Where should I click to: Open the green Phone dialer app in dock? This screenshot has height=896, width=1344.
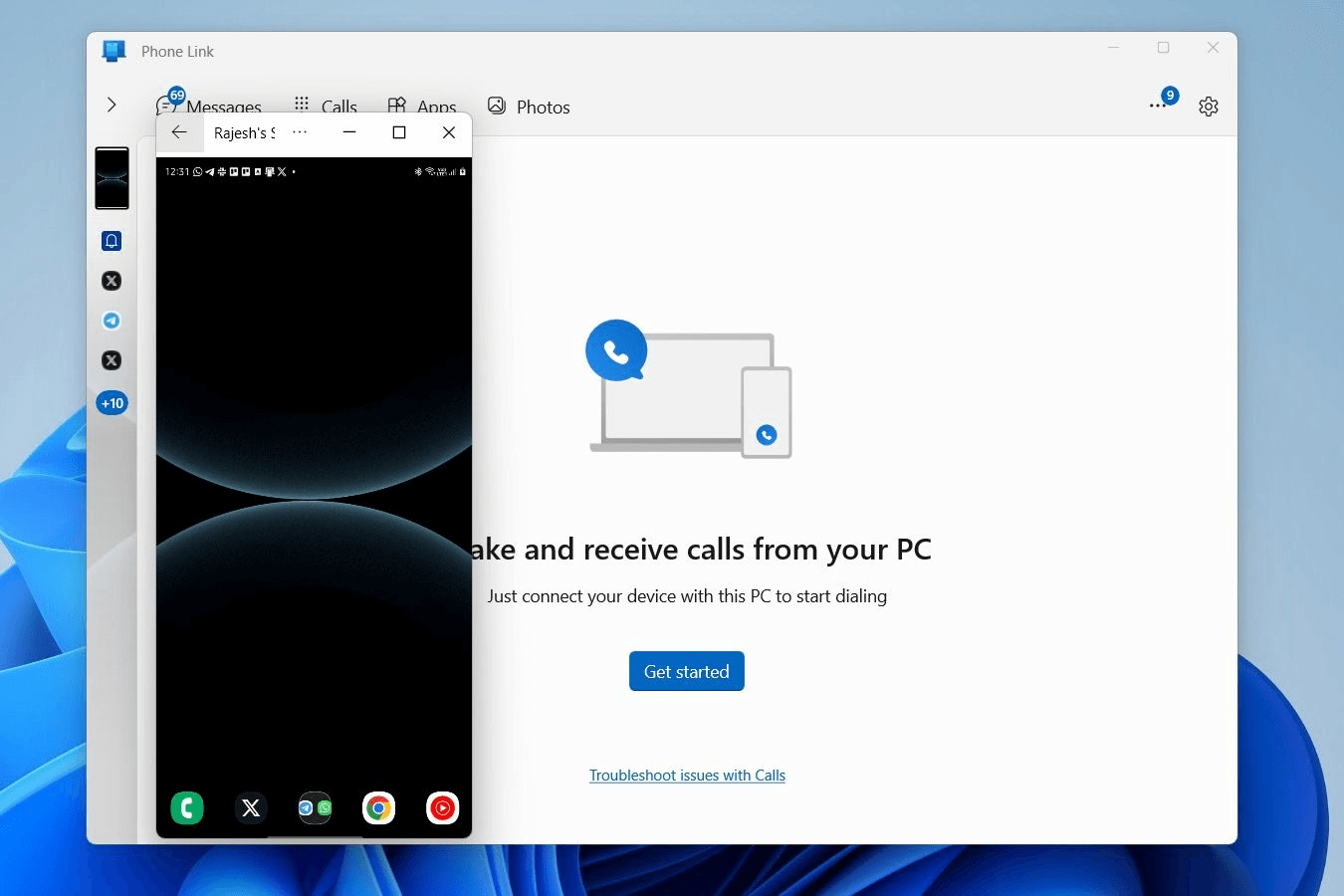187,807
